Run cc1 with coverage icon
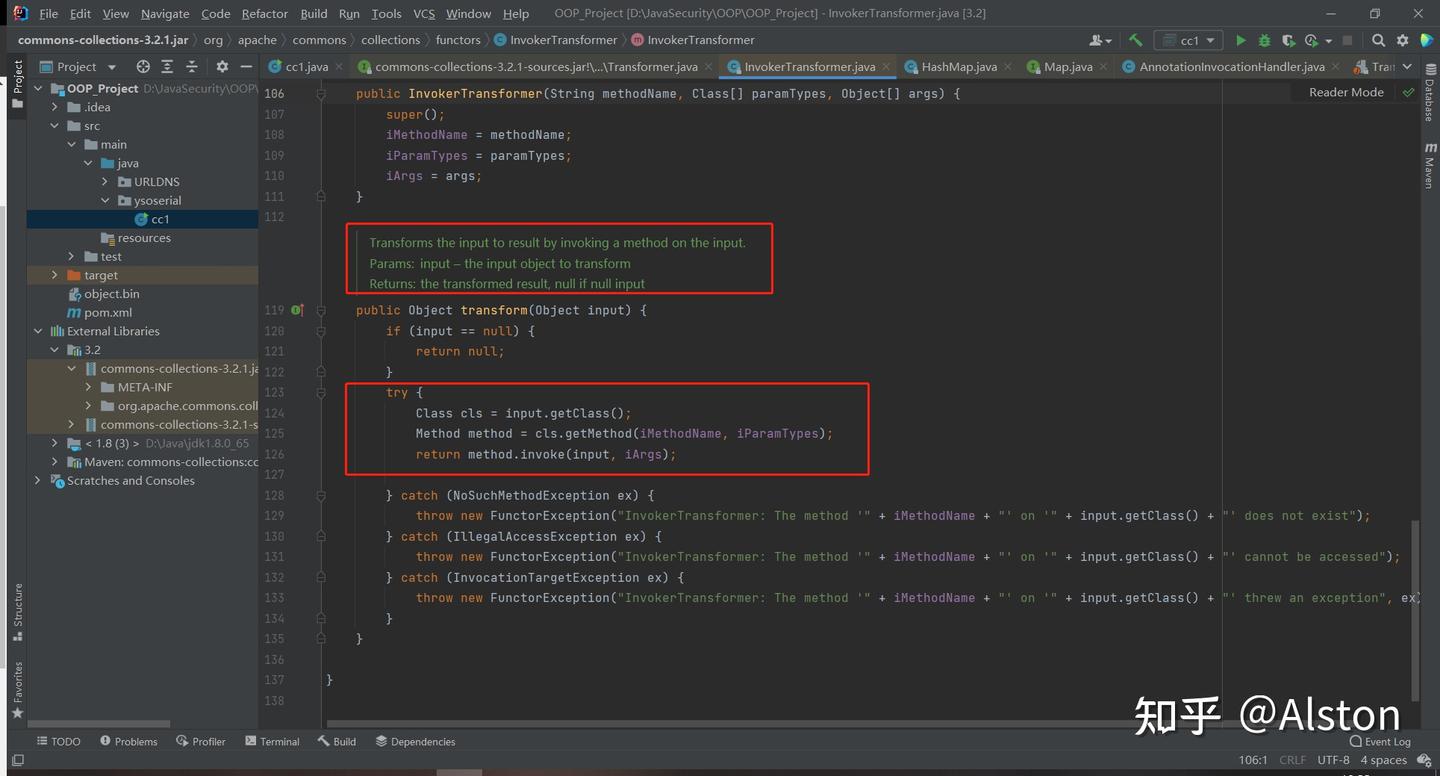Image resolution: width=1440 pixels, height=776 pixels. pyautogui.click(x=1288, y=40)
